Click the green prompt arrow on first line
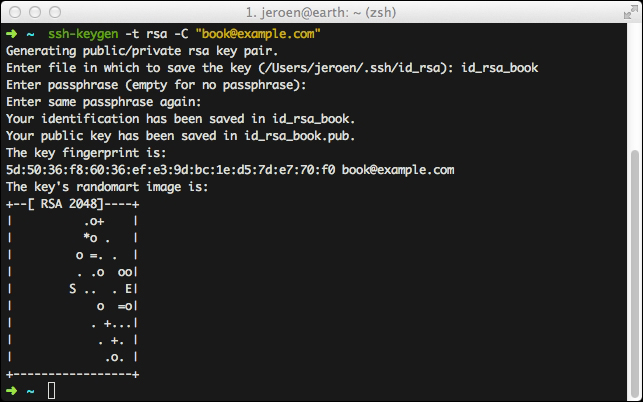The image size is (643, 402). pyautogui.click(x=11, y=32)
